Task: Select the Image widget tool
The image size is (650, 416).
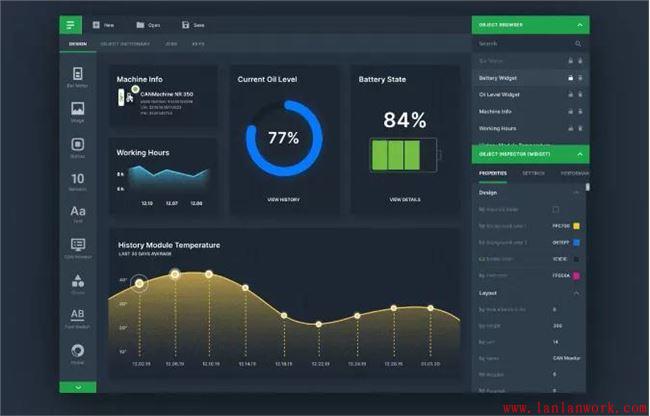Action: tap(78, 111)
